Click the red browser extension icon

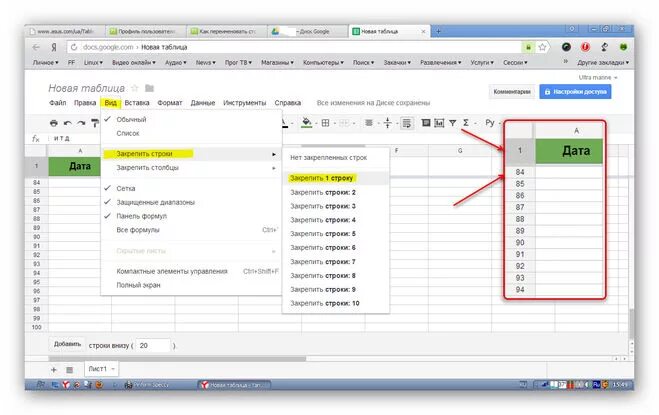(x=585, y=47)
